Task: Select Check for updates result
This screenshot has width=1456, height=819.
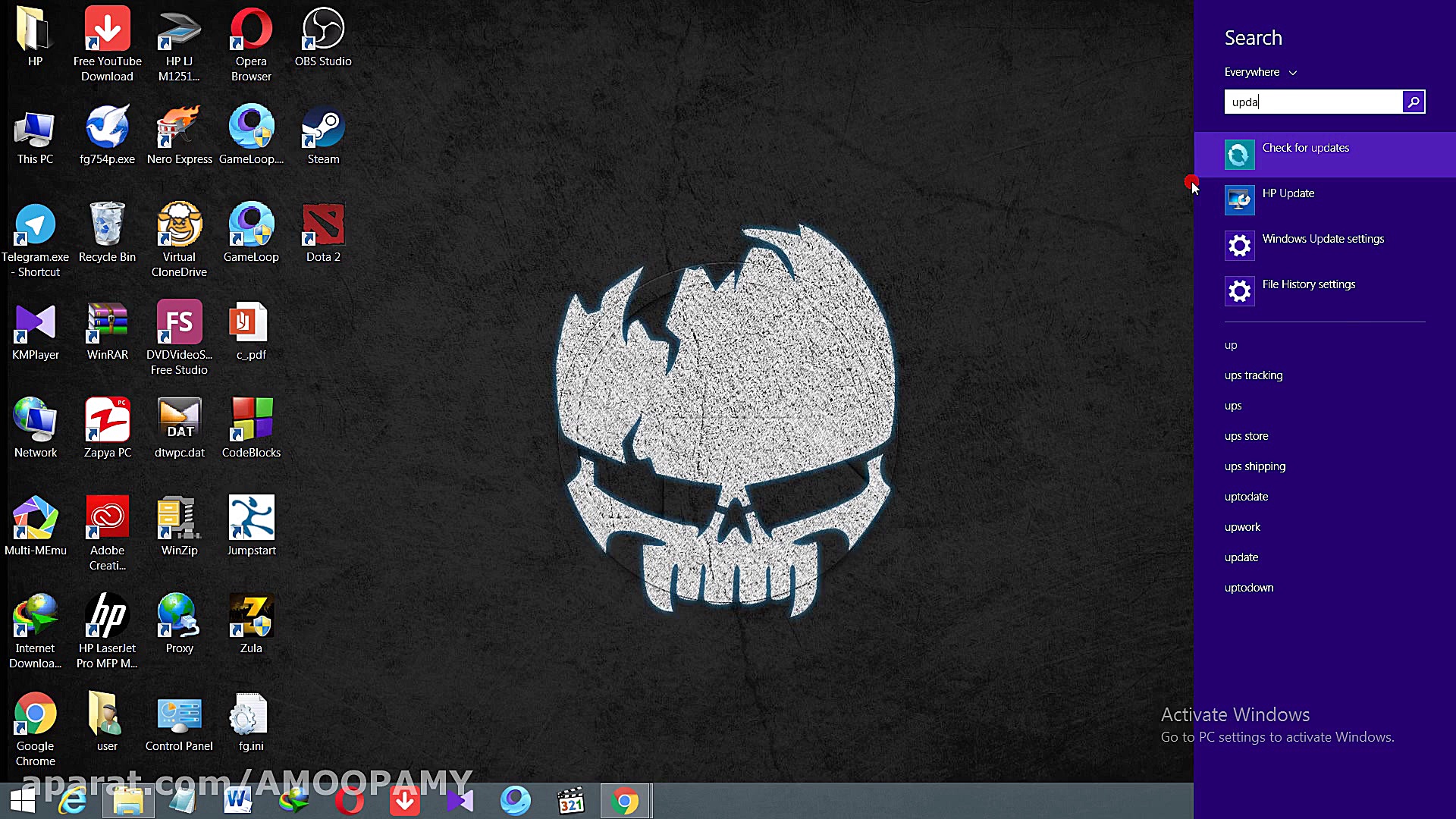Action: point(1305,149)
